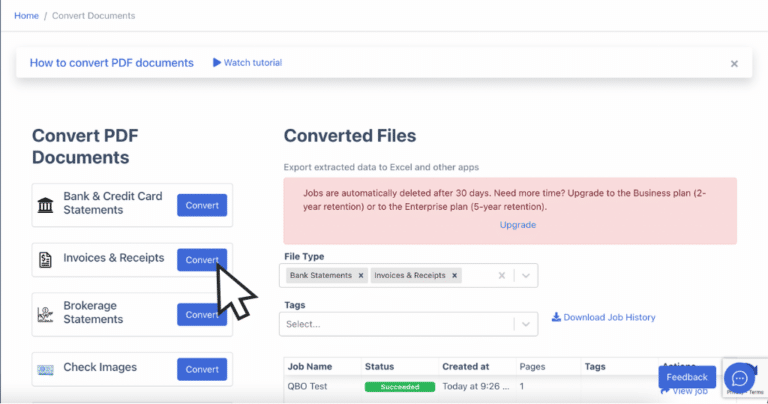Click the Brokerage Statements chart icon
Viewport: 768px width, 404px height.
pos(46,314)
